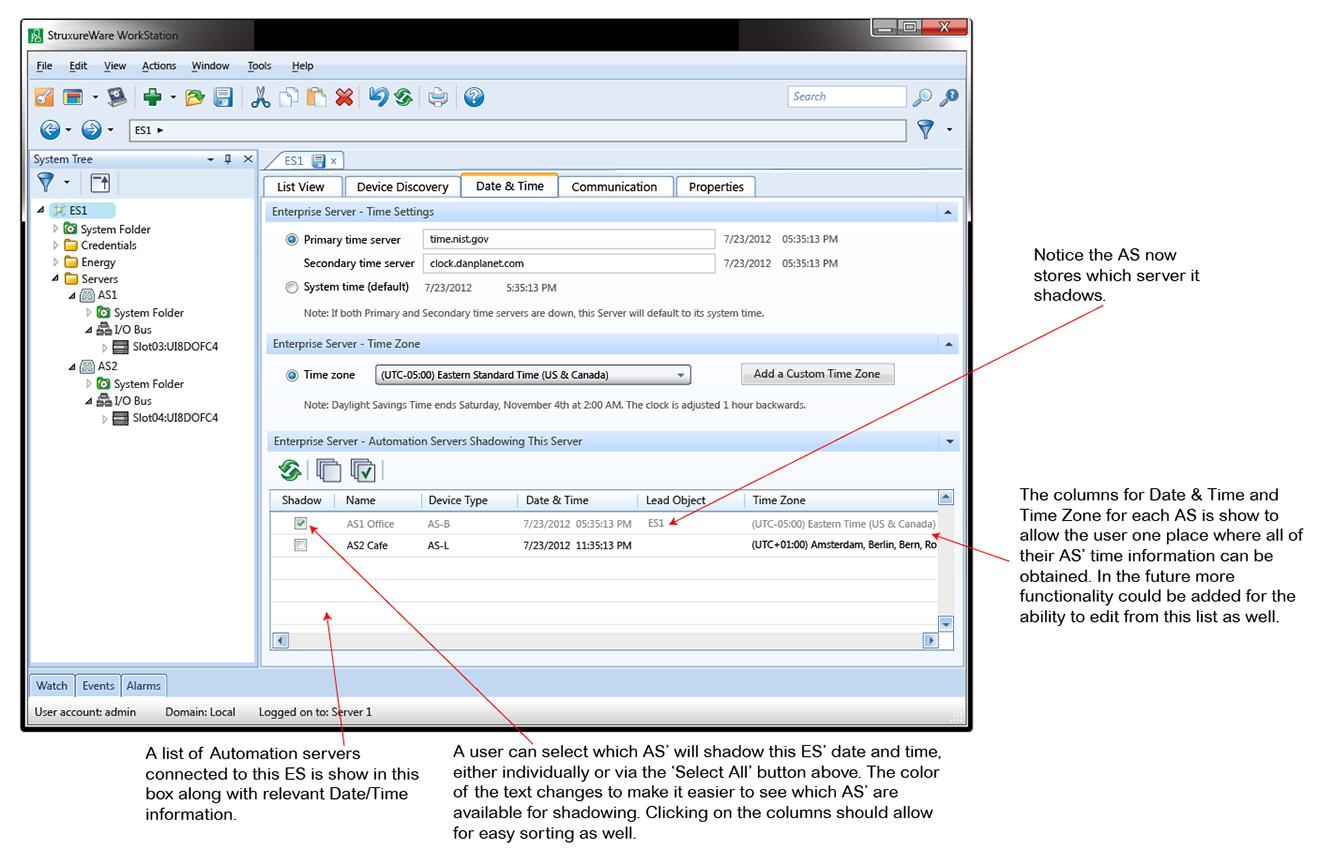The height and width of the screenshot is (864, 1318).
Task: Click the magnifier search icon beside the Search box
Action: 922,97
